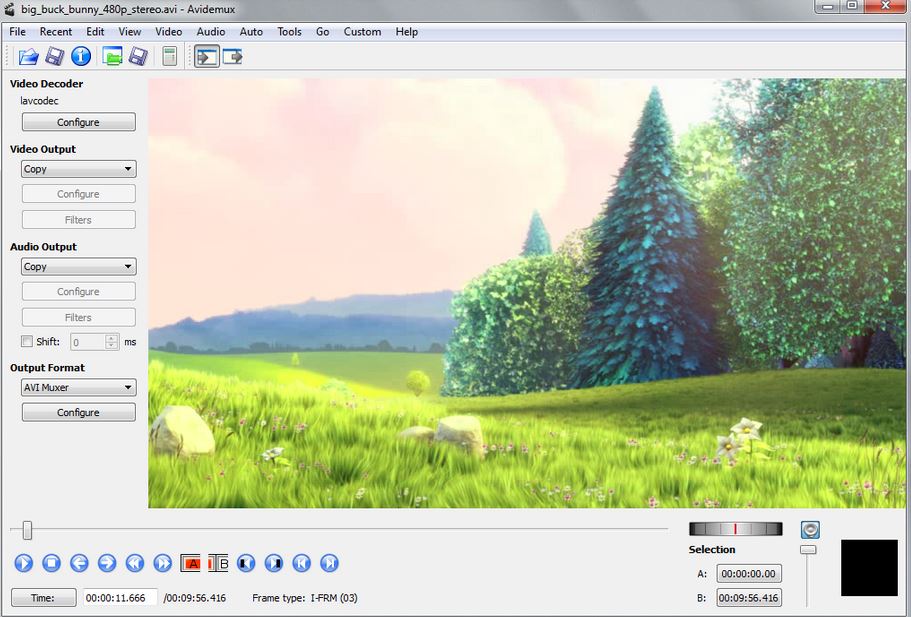
Task: Enable the audio Shift checkbox
Action: tap(27, 341)
